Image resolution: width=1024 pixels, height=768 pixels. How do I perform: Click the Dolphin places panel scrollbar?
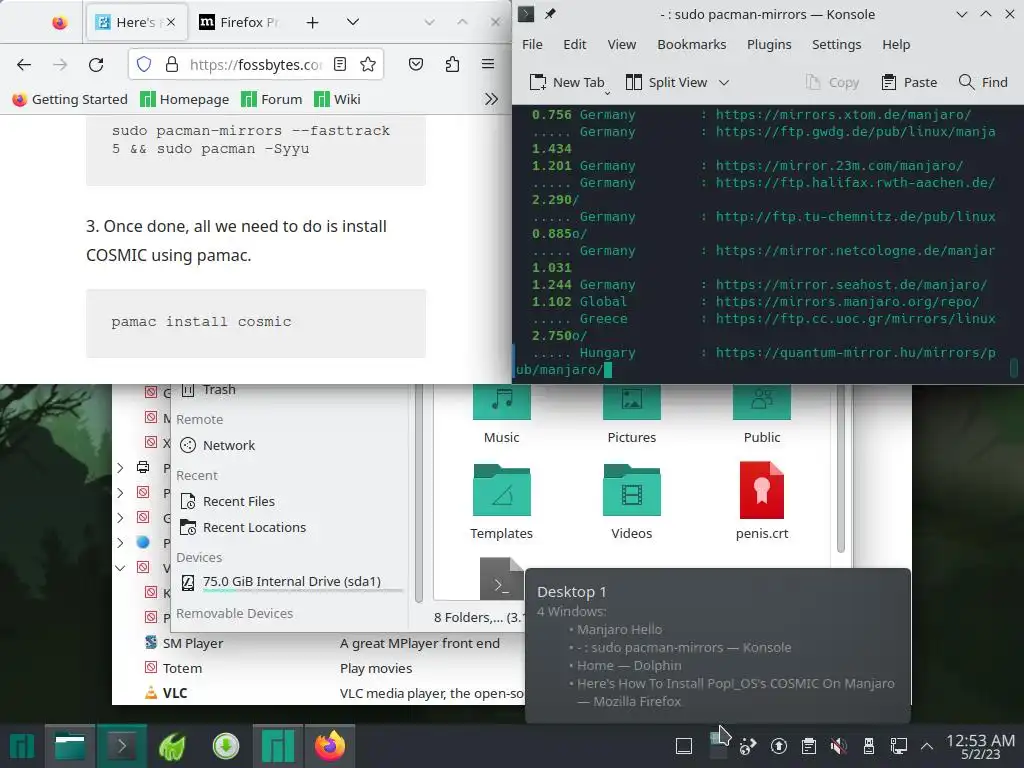(419, 493)
